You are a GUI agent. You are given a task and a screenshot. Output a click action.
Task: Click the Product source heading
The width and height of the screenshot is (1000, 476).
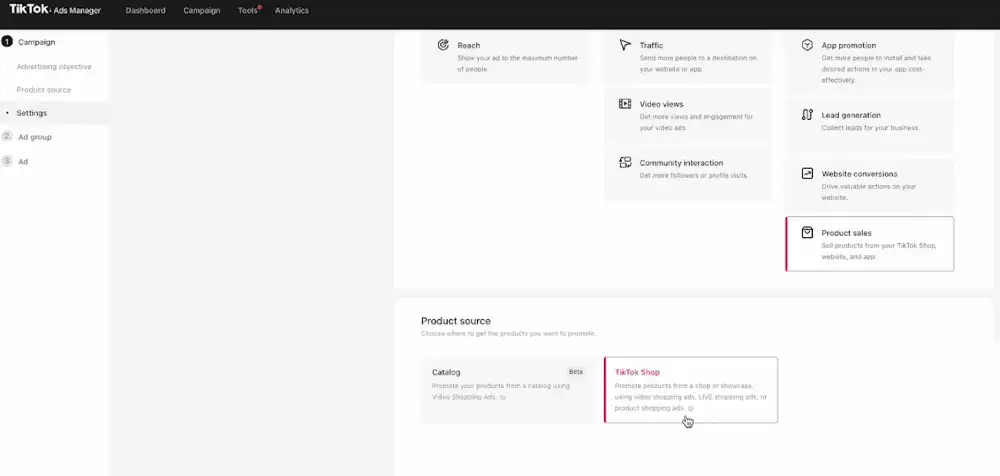[456, 321]
